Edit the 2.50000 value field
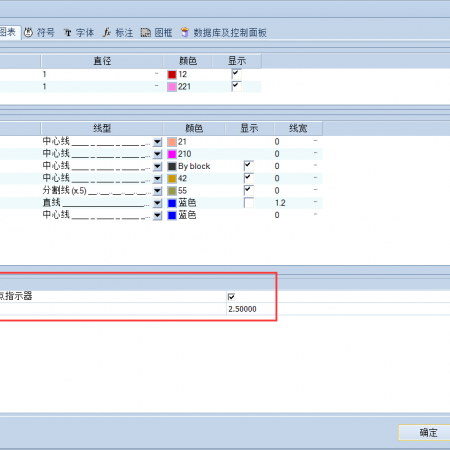The width and height of the screenshot is (450, 450). (x=251, y=309)
